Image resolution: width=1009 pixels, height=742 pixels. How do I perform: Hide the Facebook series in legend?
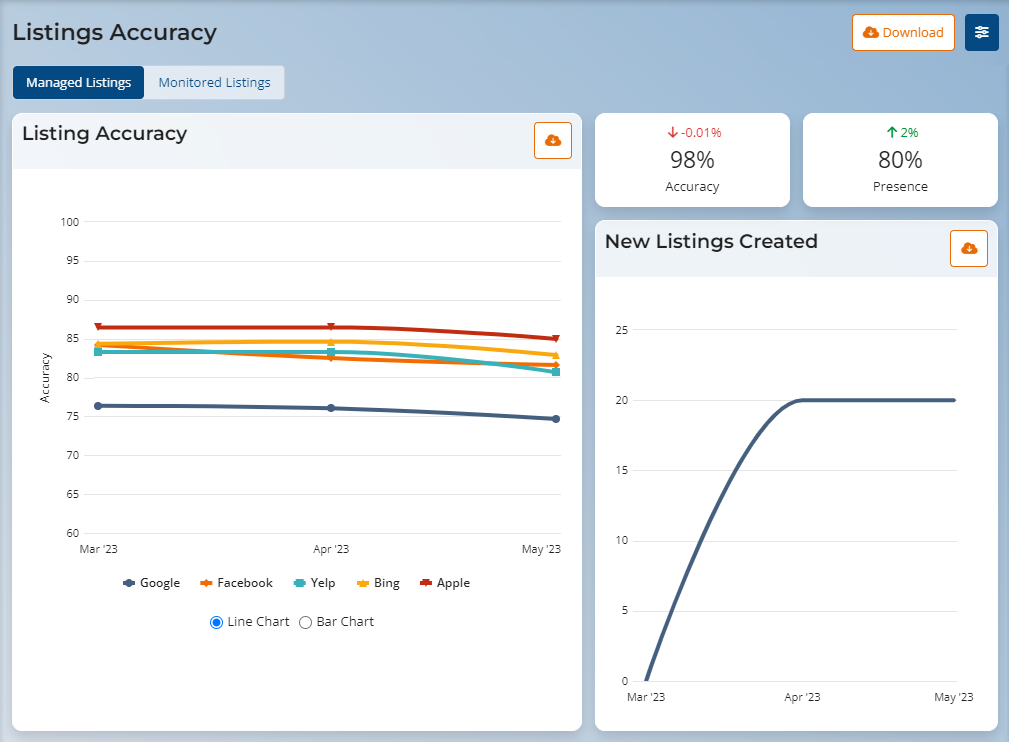(x=236, y=583)
